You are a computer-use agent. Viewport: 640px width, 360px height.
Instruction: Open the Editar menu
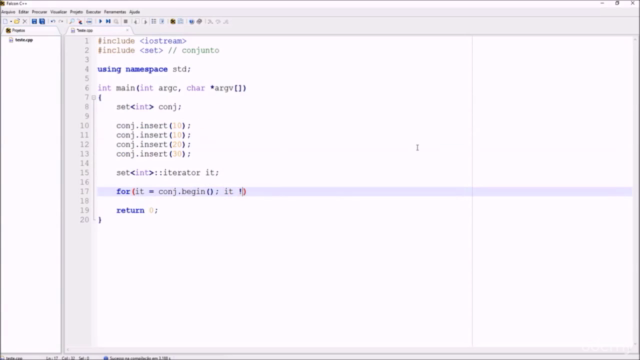pyautogui.click(x=23, y=12)
